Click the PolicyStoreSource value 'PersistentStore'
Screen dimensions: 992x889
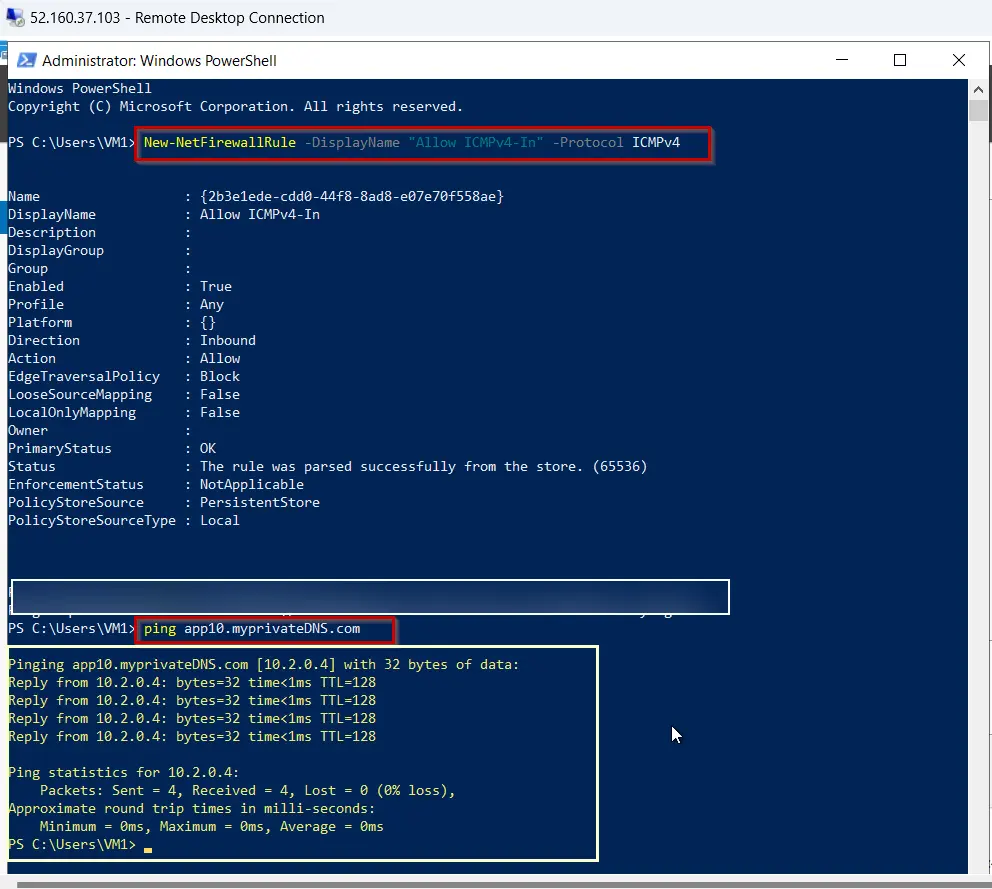click(x=260, y=503)
